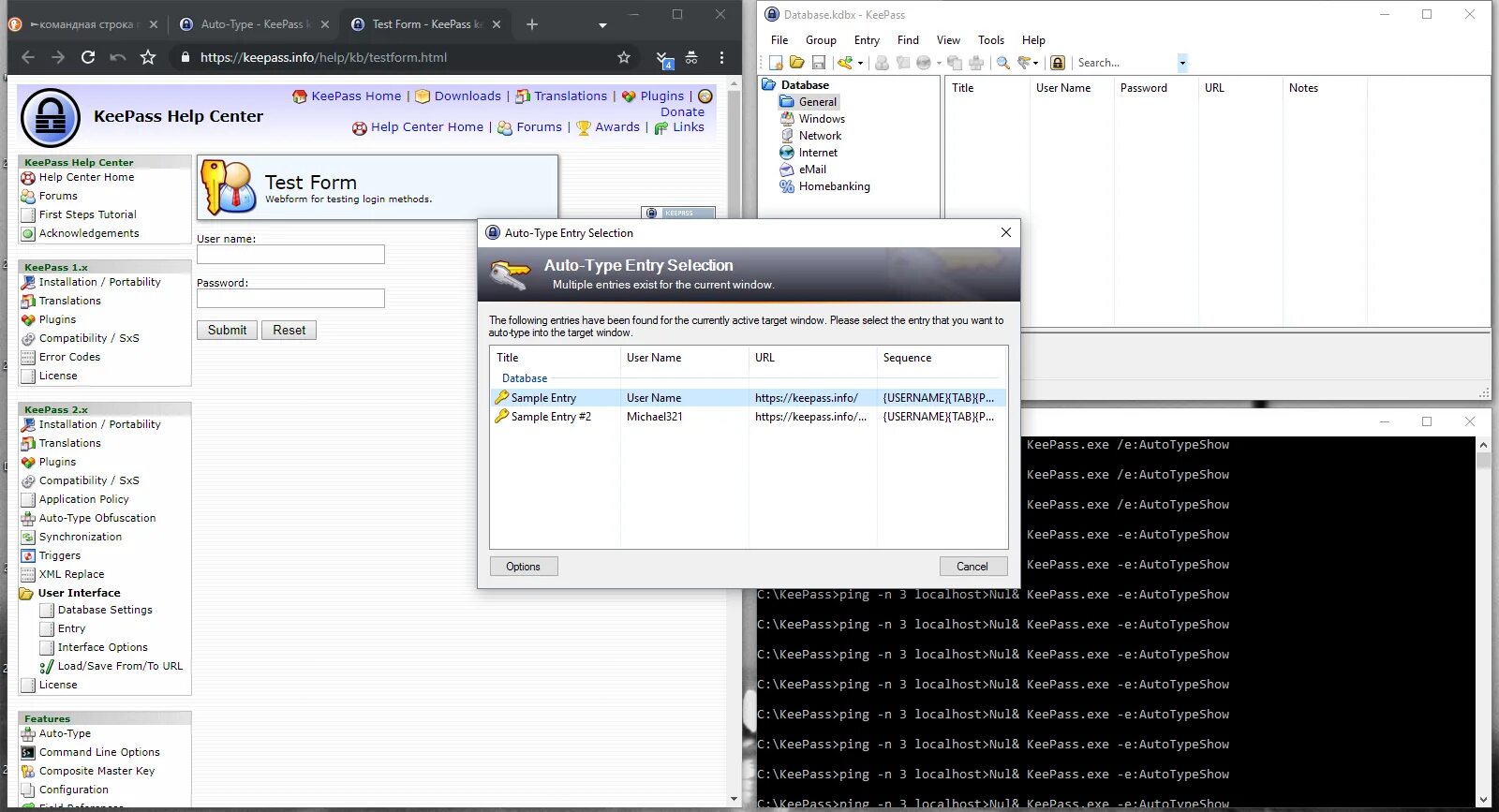Click Search field in KeePass toolbar
Screen dimensions: 1499x812
pyautogui.click(x=1125, y=63)
